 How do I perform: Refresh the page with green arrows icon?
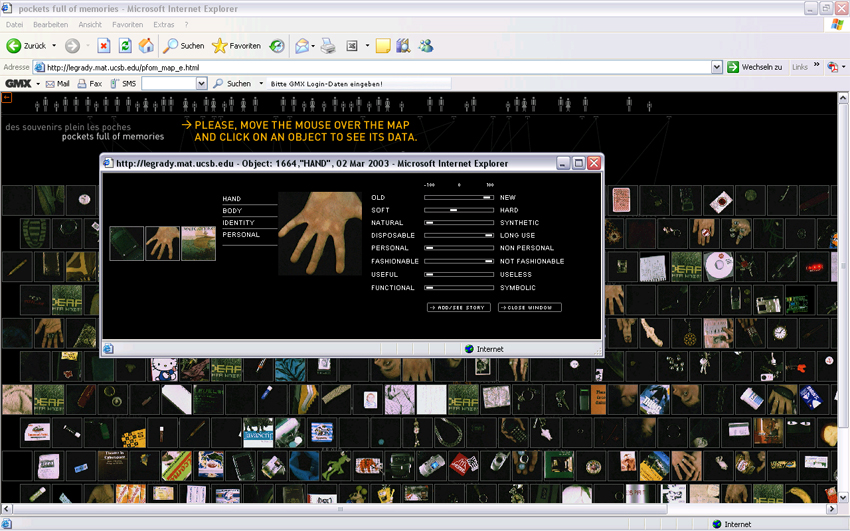pyautogui.click(x=125, y=46)
